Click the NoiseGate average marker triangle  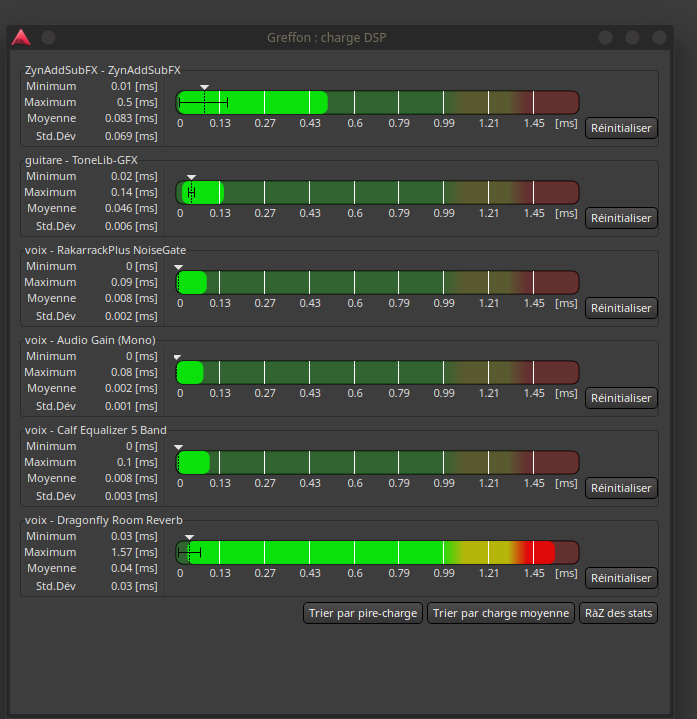[179, 267]
